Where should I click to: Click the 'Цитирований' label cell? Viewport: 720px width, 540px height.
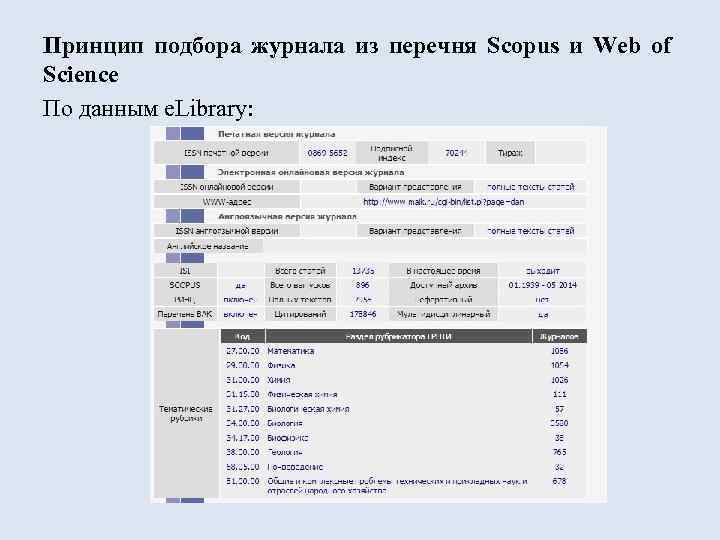click(300, 315)
